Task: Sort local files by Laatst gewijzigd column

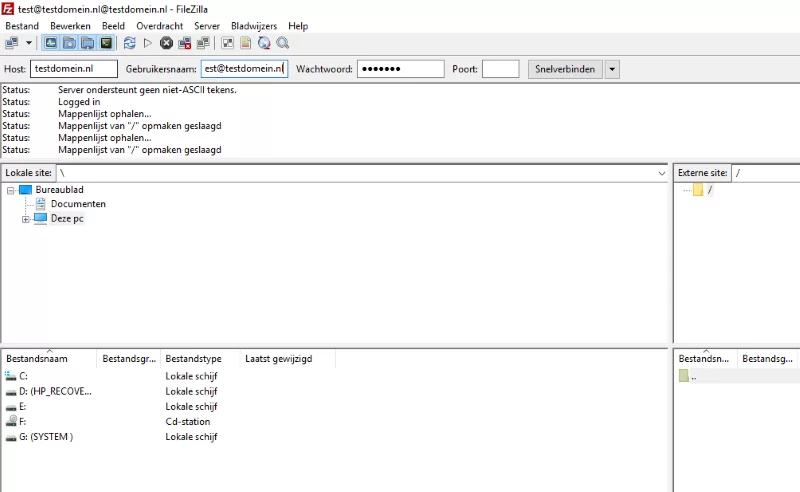Action: [287, 359]
